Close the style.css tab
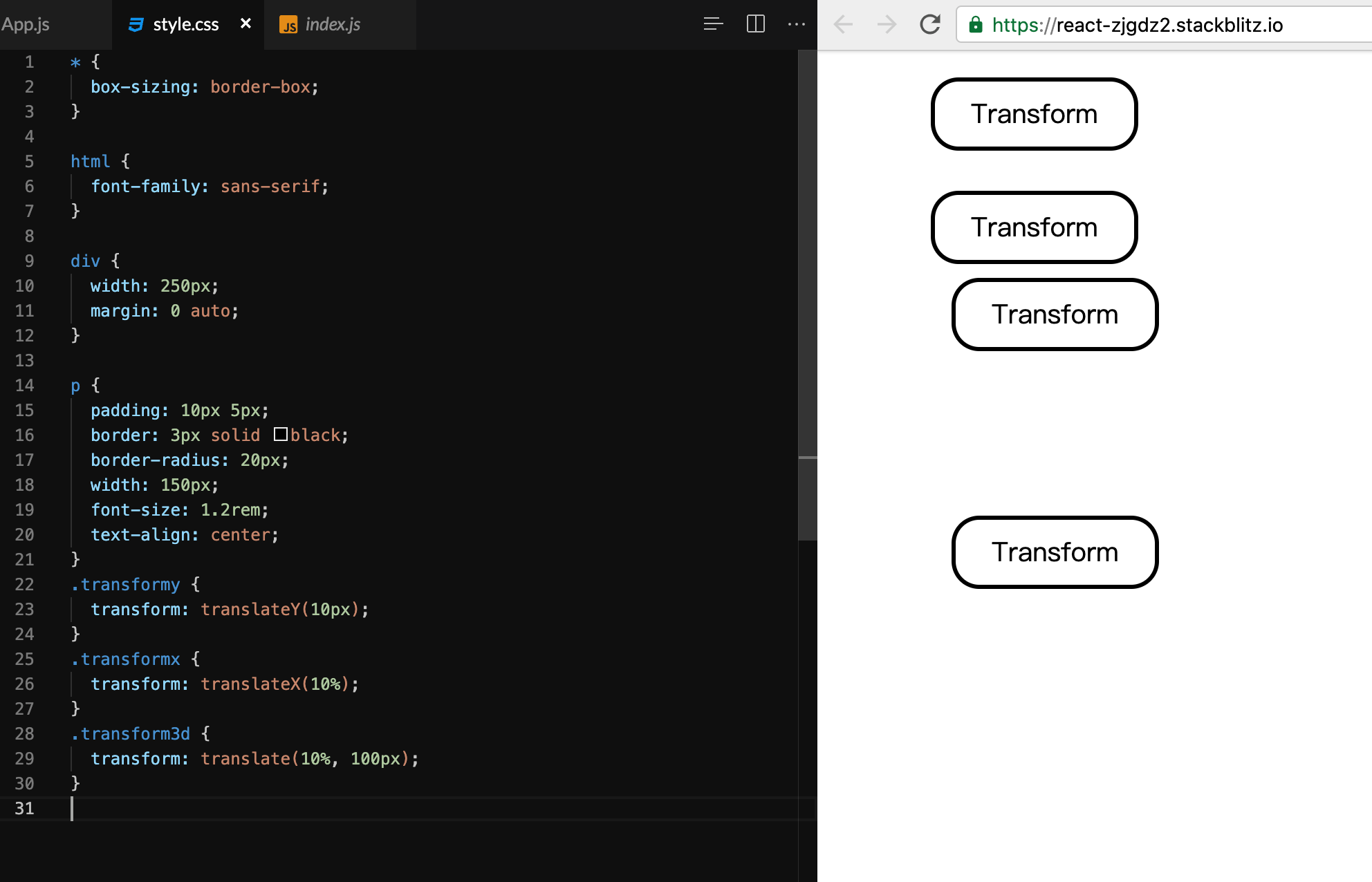Screen dimensions: 1372x882 click(x=245, y=24)
